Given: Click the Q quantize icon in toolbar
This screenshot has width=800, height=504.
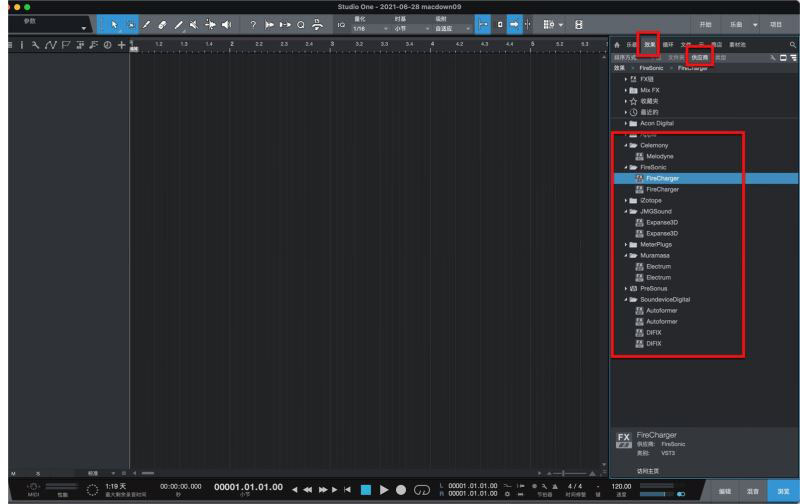Looking at the screenshot, I should (x=301, y=24).
